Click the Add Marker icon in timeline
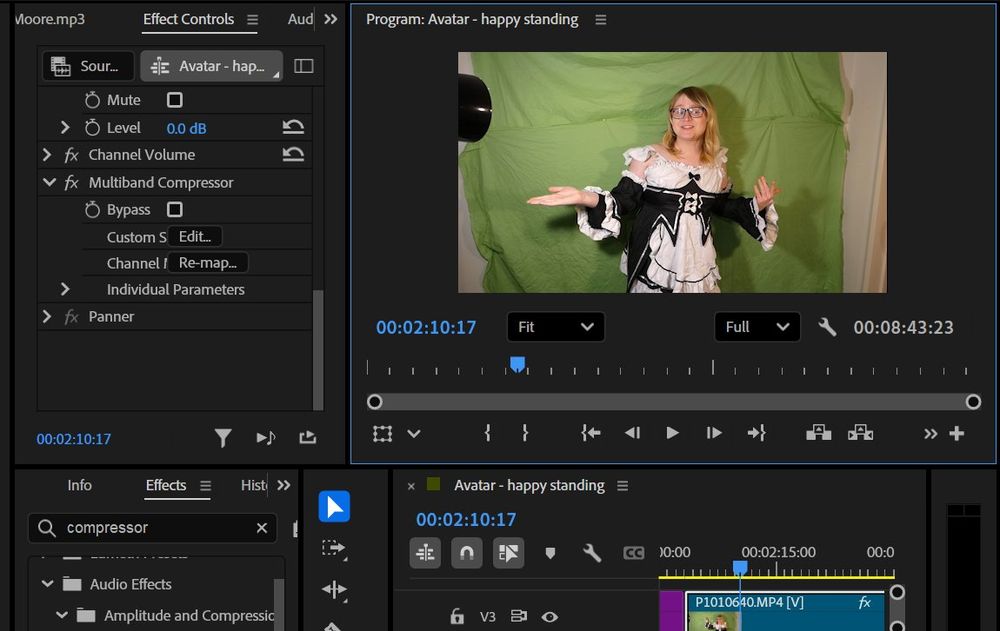This screenshot has width=1000, height=631. [550, 552]
